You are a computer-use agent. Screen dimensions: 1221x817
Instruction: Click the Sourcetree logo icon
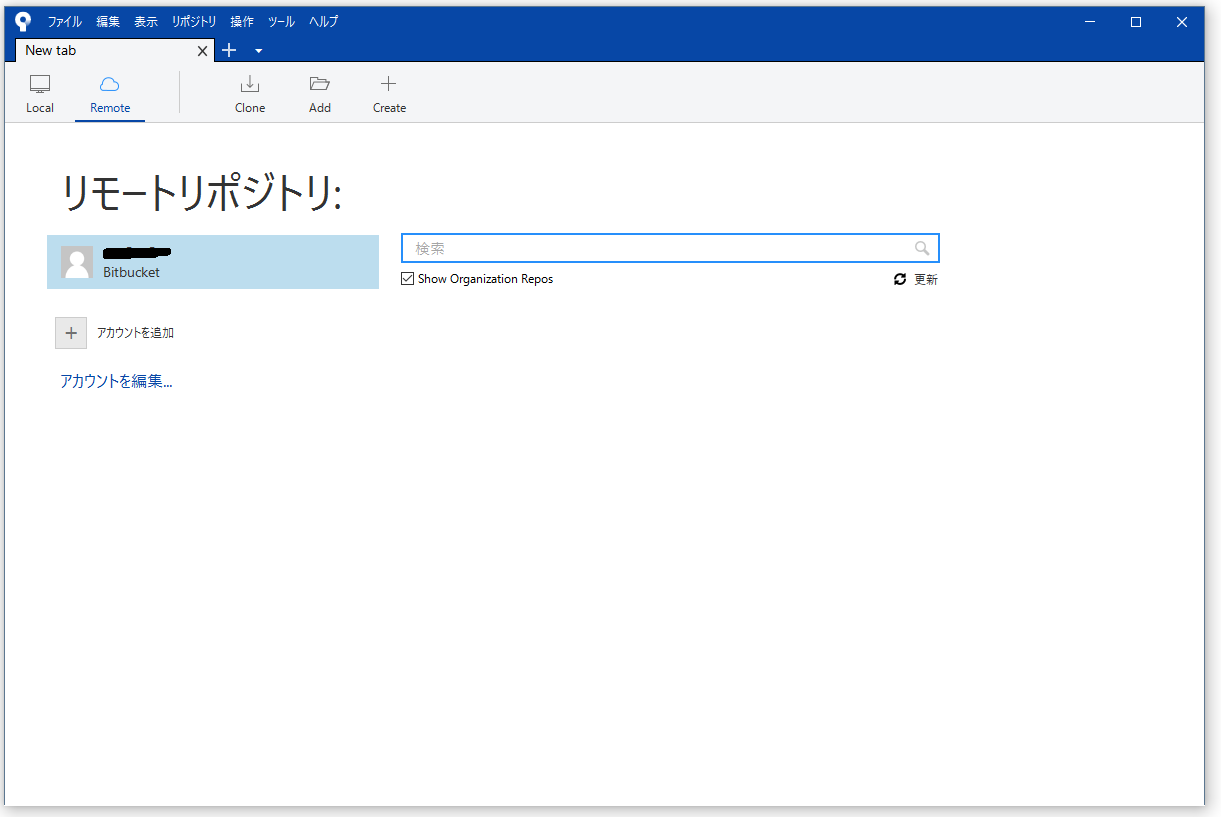tap(22, 20)
